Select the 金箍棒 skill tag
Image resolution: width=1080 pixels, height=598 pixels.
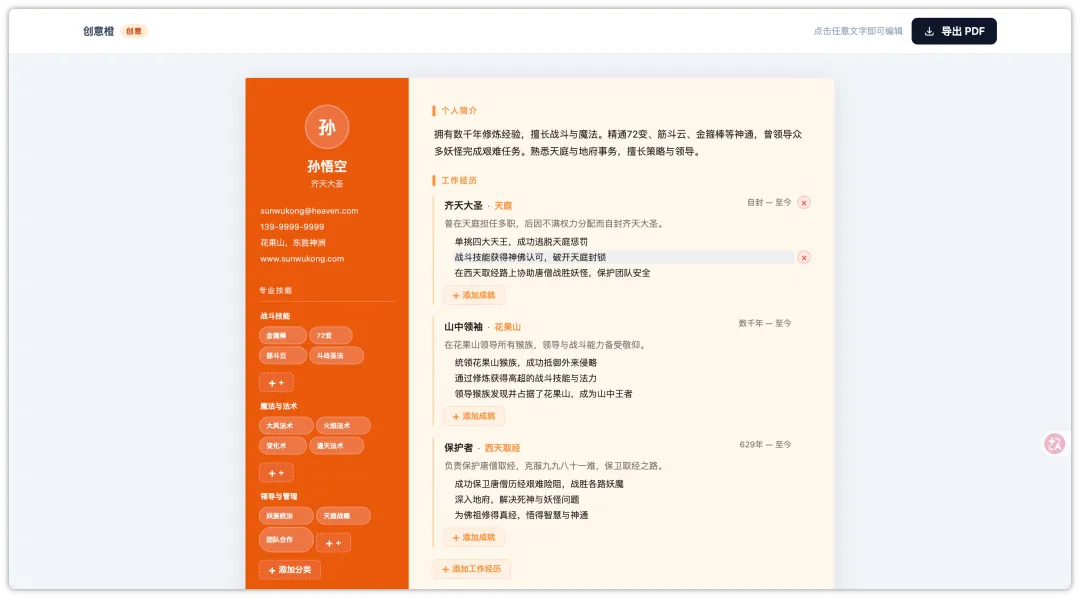click(x=282, y=336)
